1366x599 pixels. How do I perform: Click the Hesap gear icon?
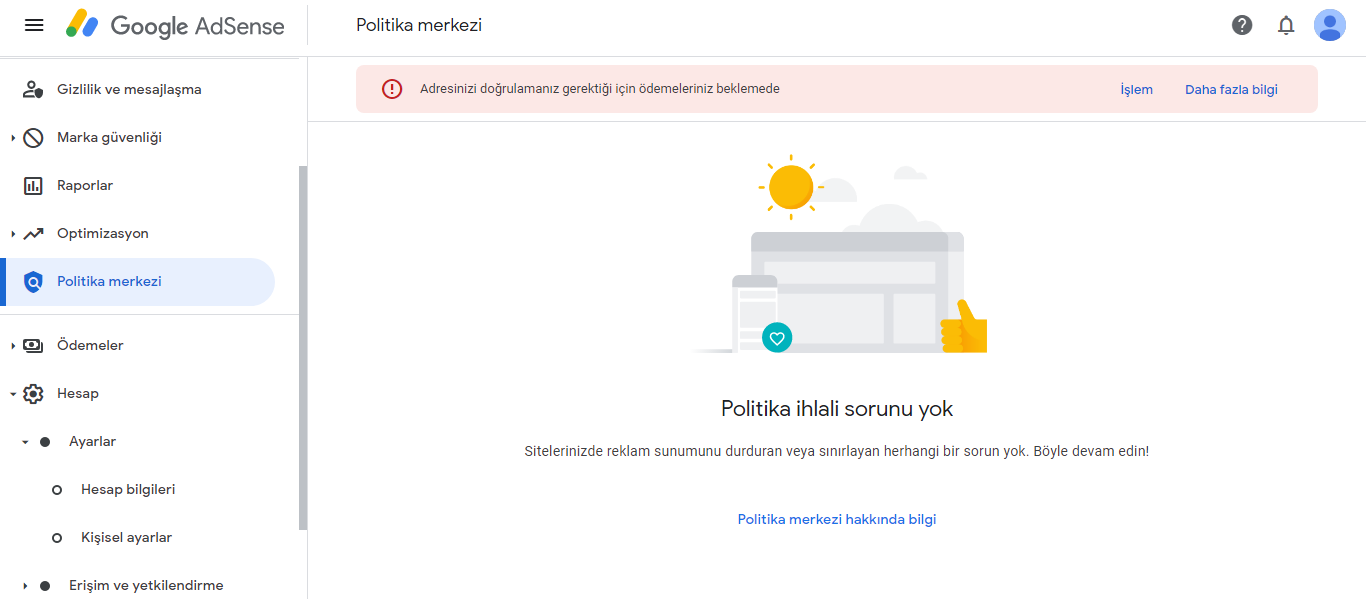tap(33, 394)
